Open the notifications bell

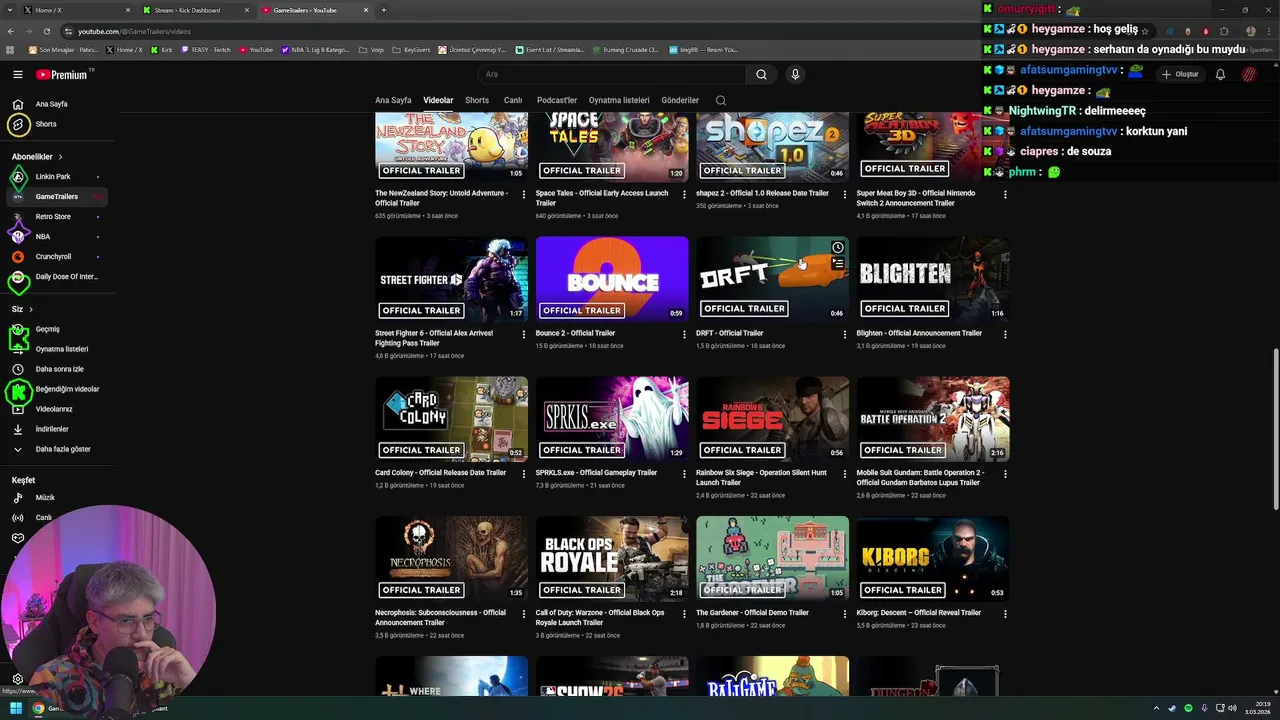click(x=1220, y=74)
